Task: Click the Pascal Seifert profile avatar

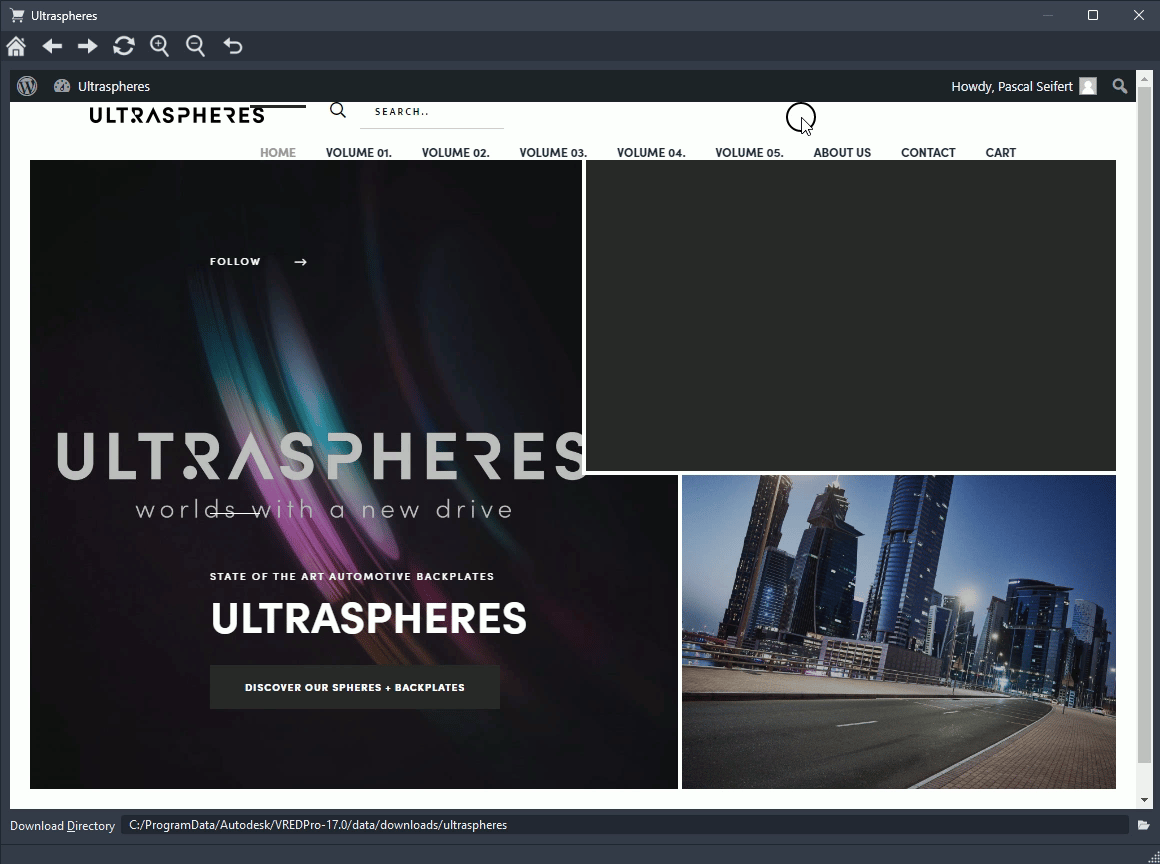Action: [1086, 86]
